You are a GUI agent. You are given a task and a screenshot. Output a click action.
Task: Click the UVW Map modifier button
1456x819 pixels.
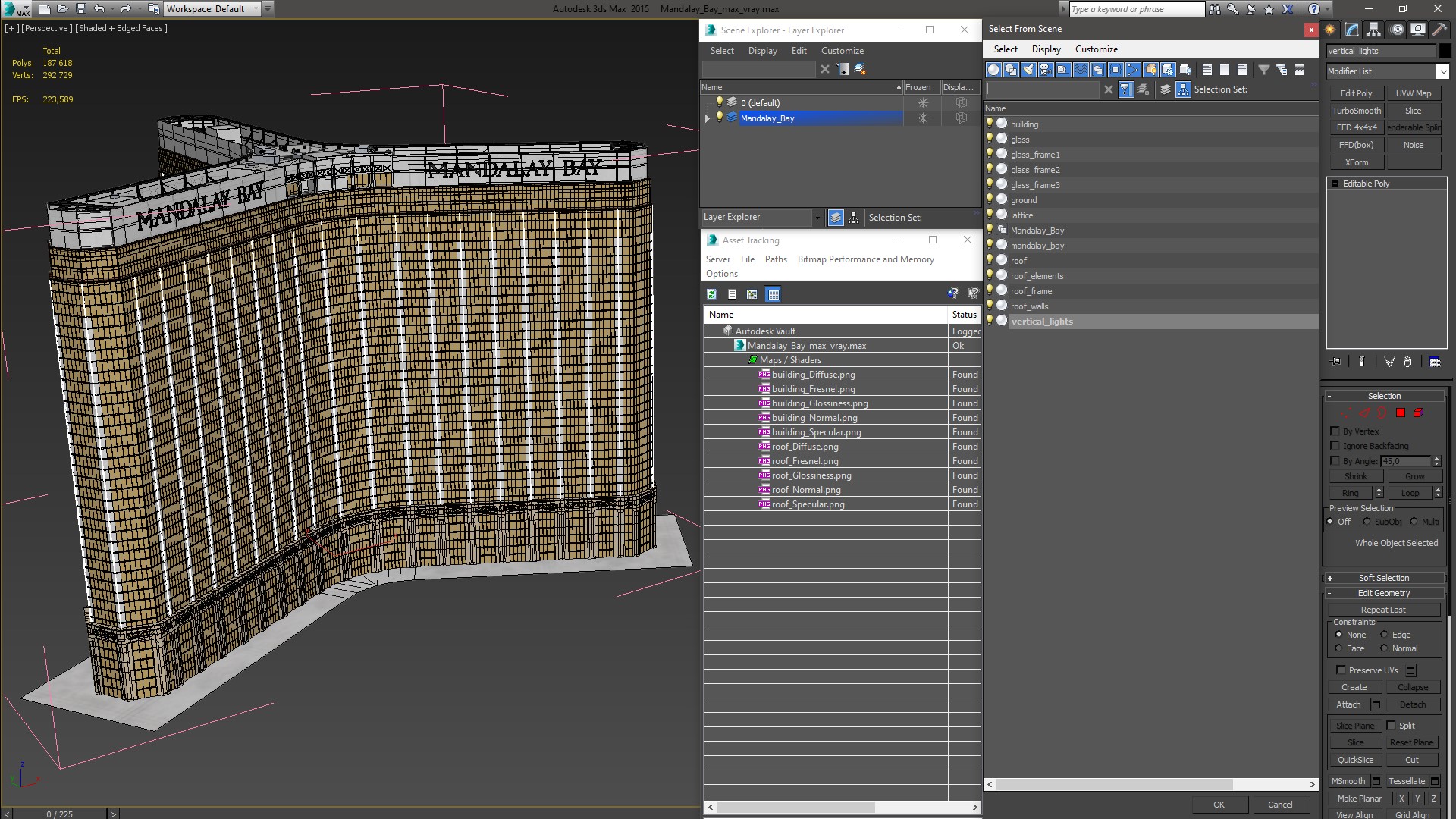coord(1414,93)
